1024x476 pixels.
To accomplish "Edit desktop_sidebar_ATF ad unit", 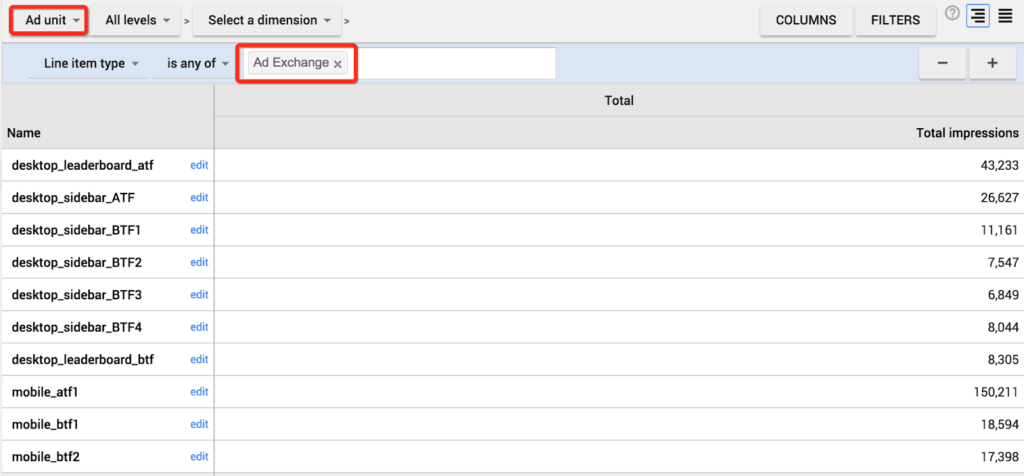I will [x=199, y=197].
